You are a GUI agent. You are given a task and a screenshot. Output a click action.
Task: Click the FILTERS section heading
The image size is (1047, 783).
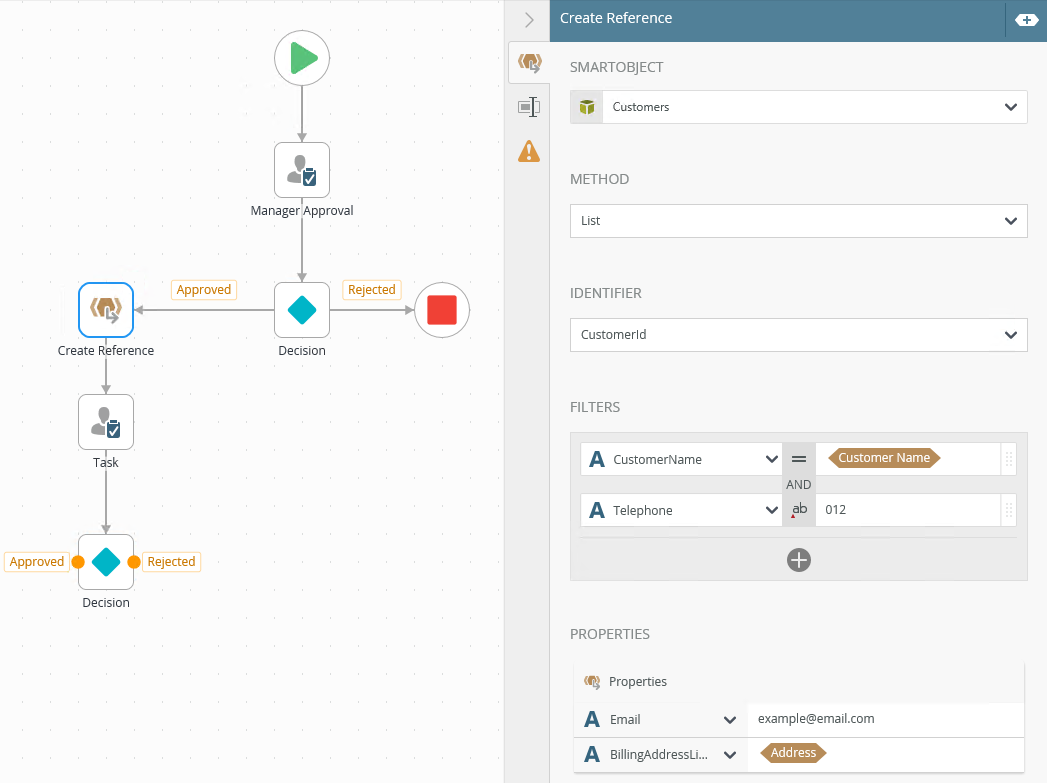[x=595, y=407]
